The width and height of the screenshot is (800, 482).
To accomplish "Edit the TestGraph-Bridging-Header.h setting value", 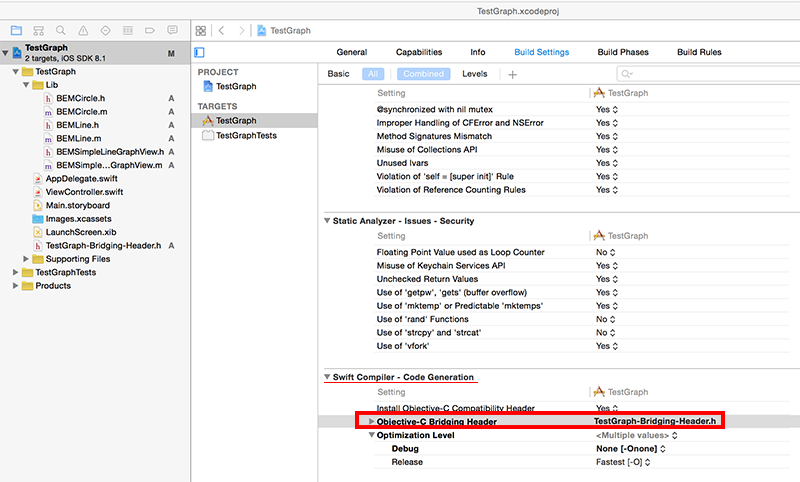I will pos(655,421).
